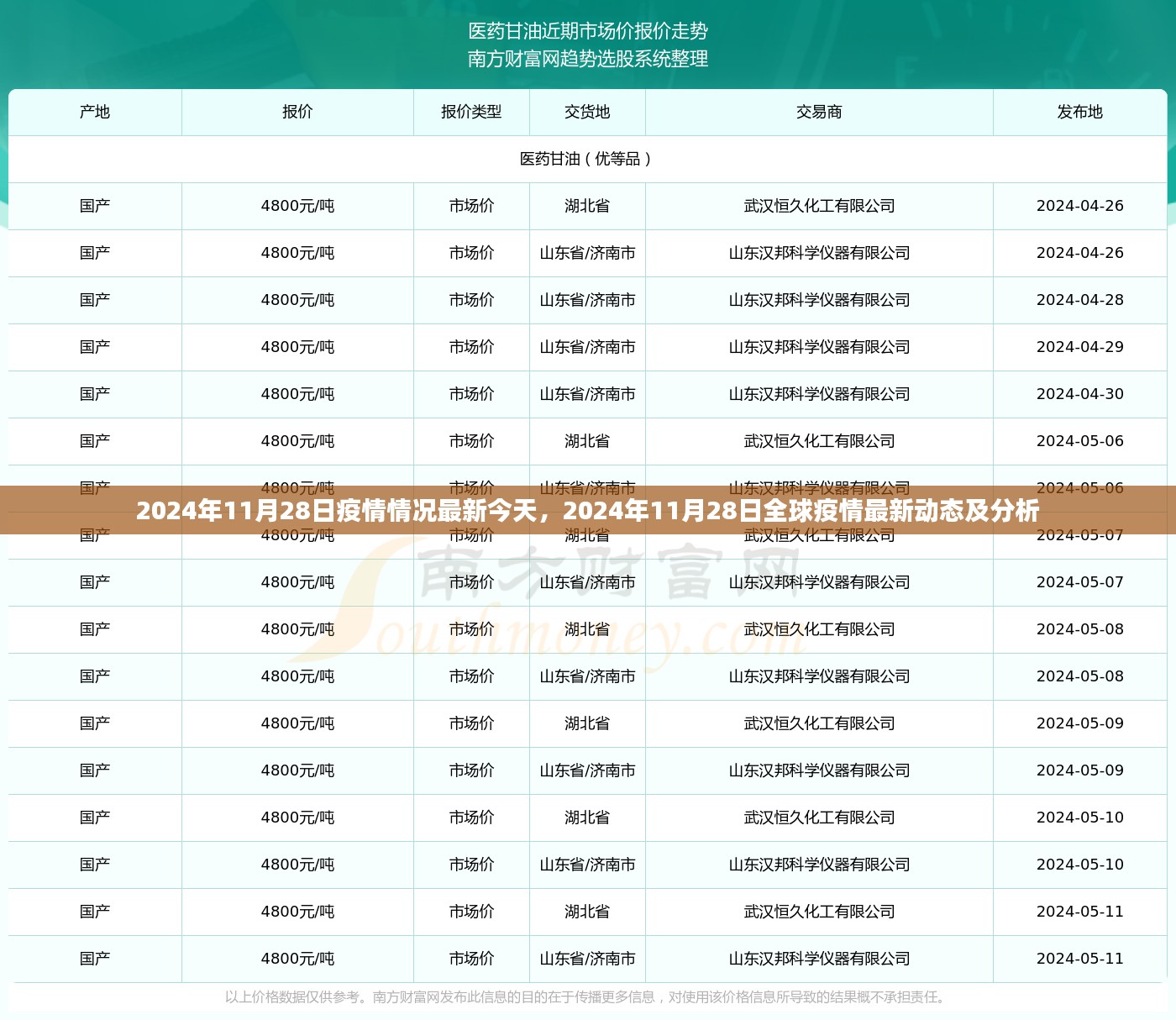1176x1020 pixels.
Task: Click 2024-05-11 in the 山东汉邦科学仪器 row
Action: (1080, 959)
